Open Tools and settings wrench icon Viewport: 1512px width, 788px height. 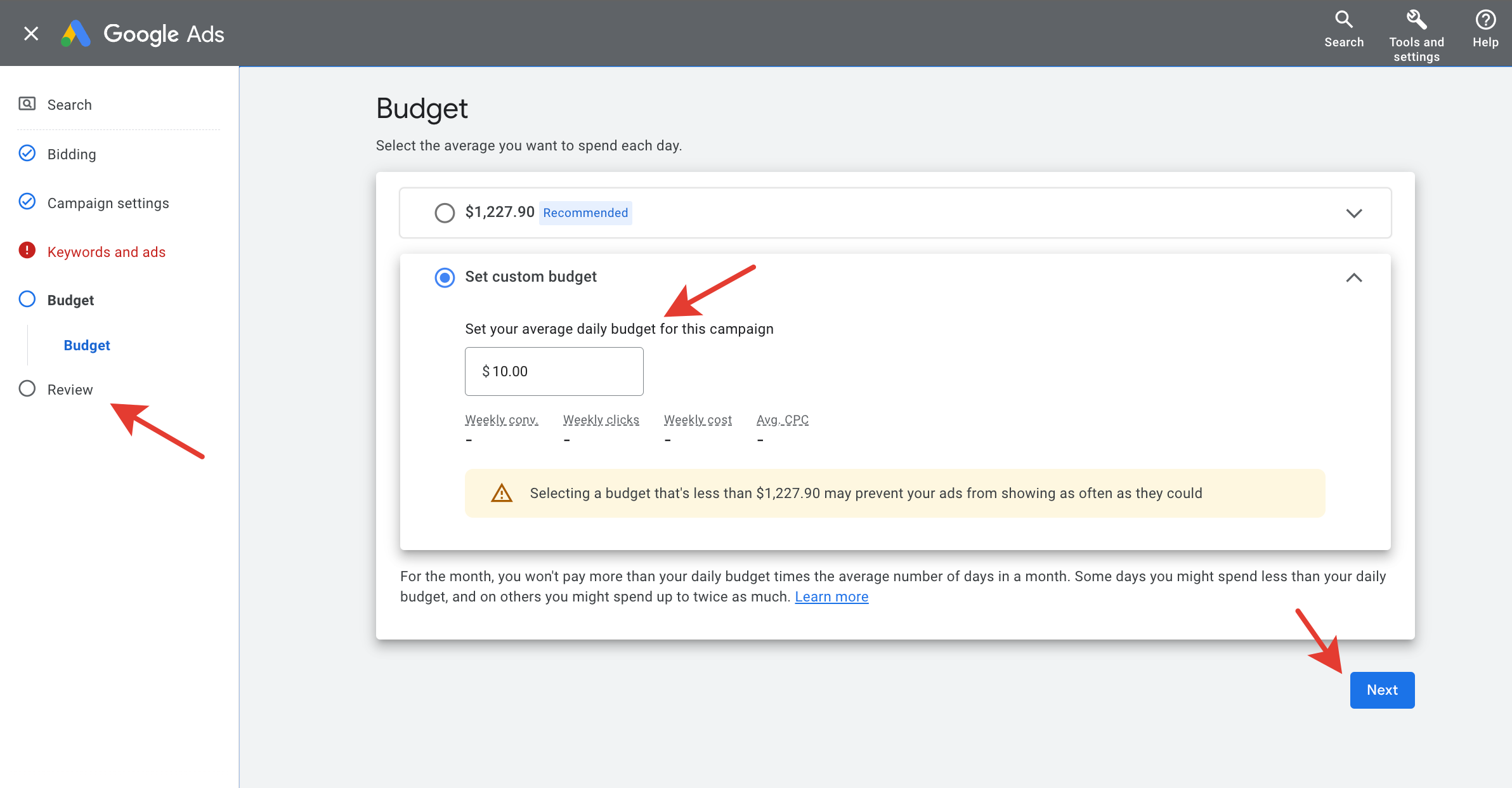pyautogui.click(x=1416, y=20)
